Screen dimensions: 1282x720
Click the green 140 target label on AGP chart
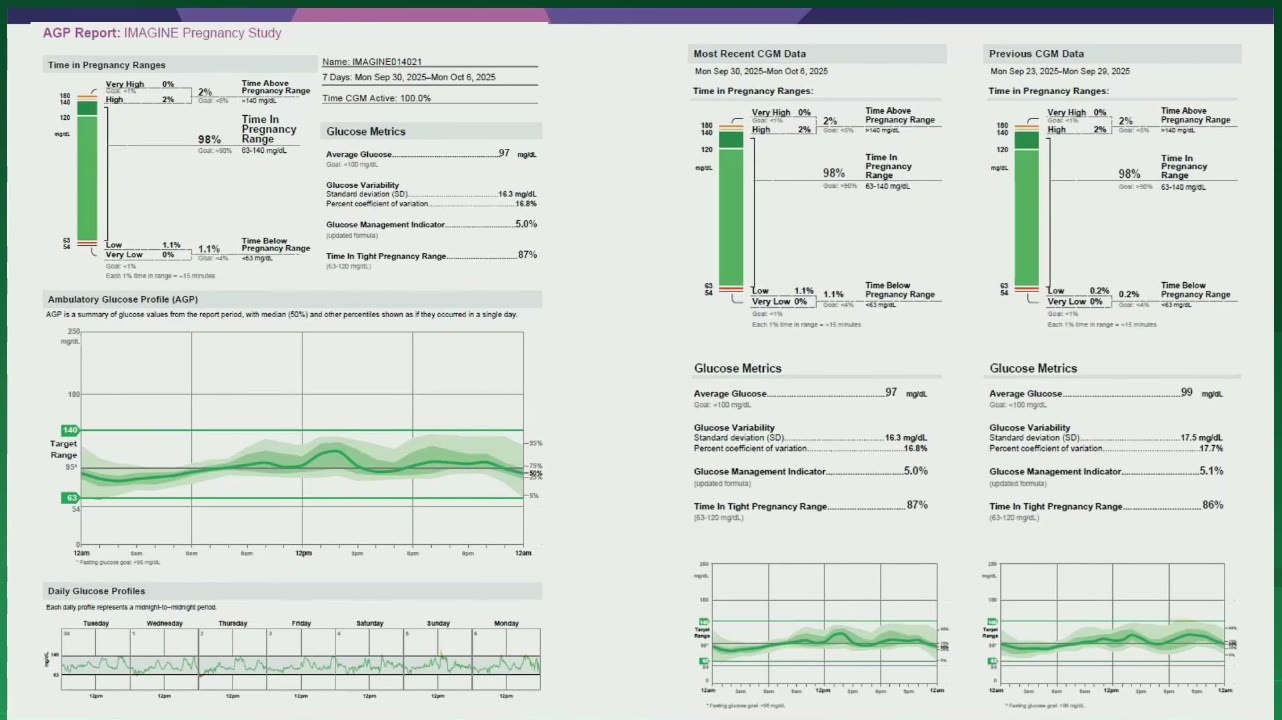(x=71, y=430)
